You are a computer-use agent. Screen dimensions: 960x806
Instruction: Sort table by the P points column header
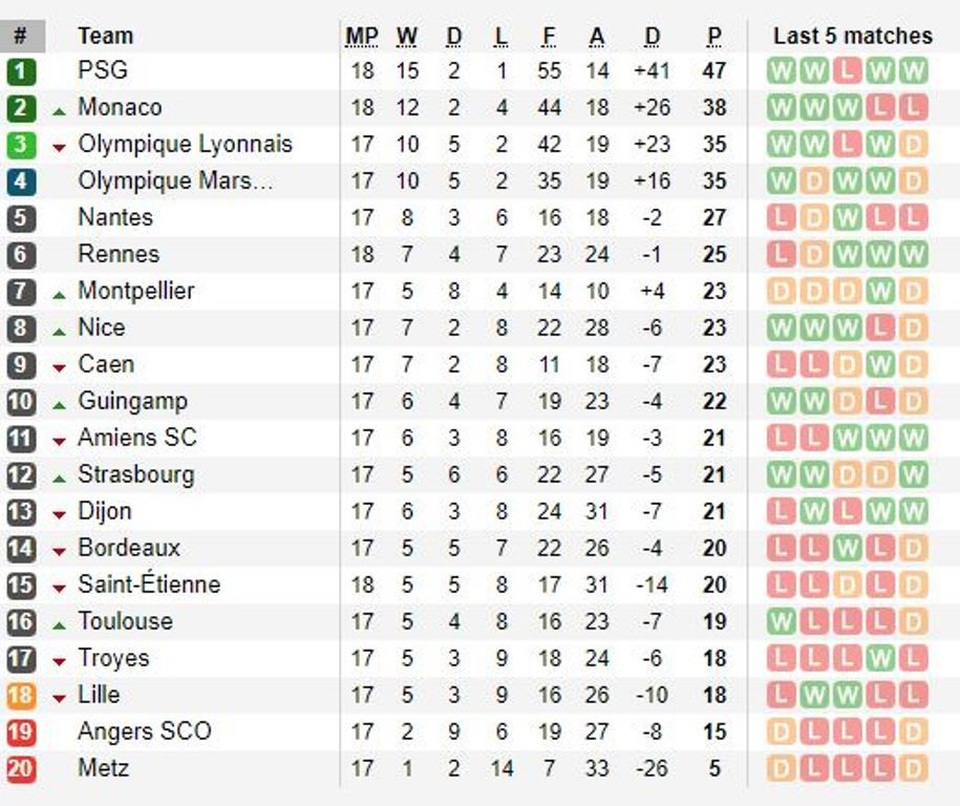pos(714,37)
